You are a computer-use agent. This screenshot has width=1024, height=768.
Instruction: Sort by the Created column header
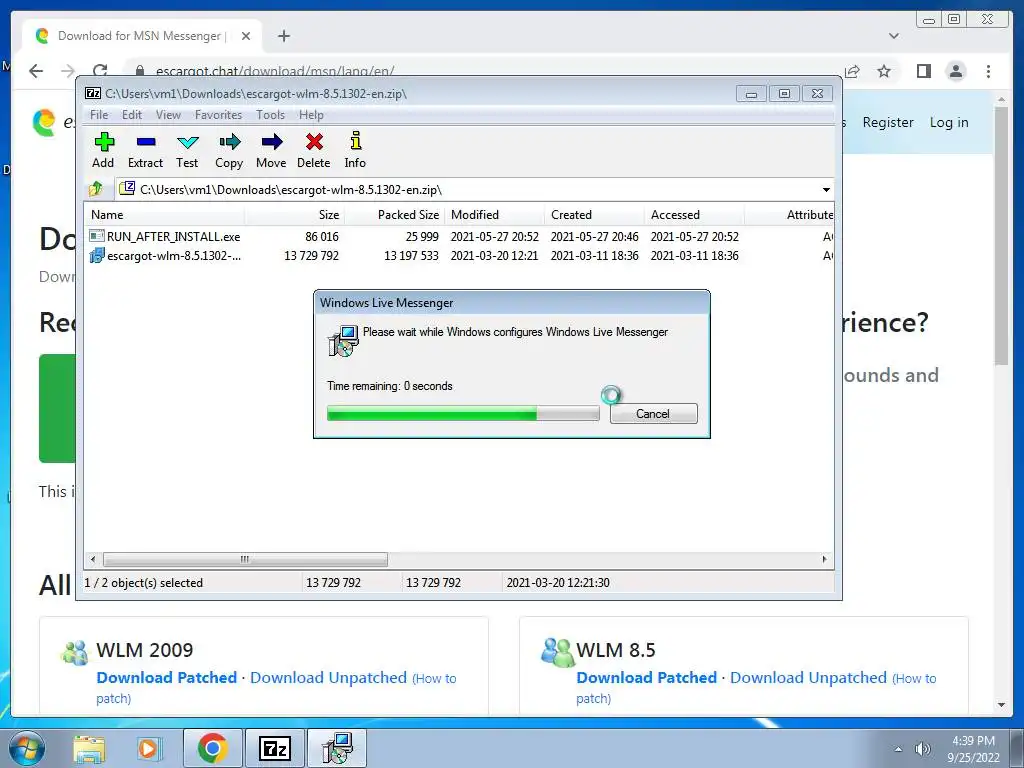(x=594, y=215)
